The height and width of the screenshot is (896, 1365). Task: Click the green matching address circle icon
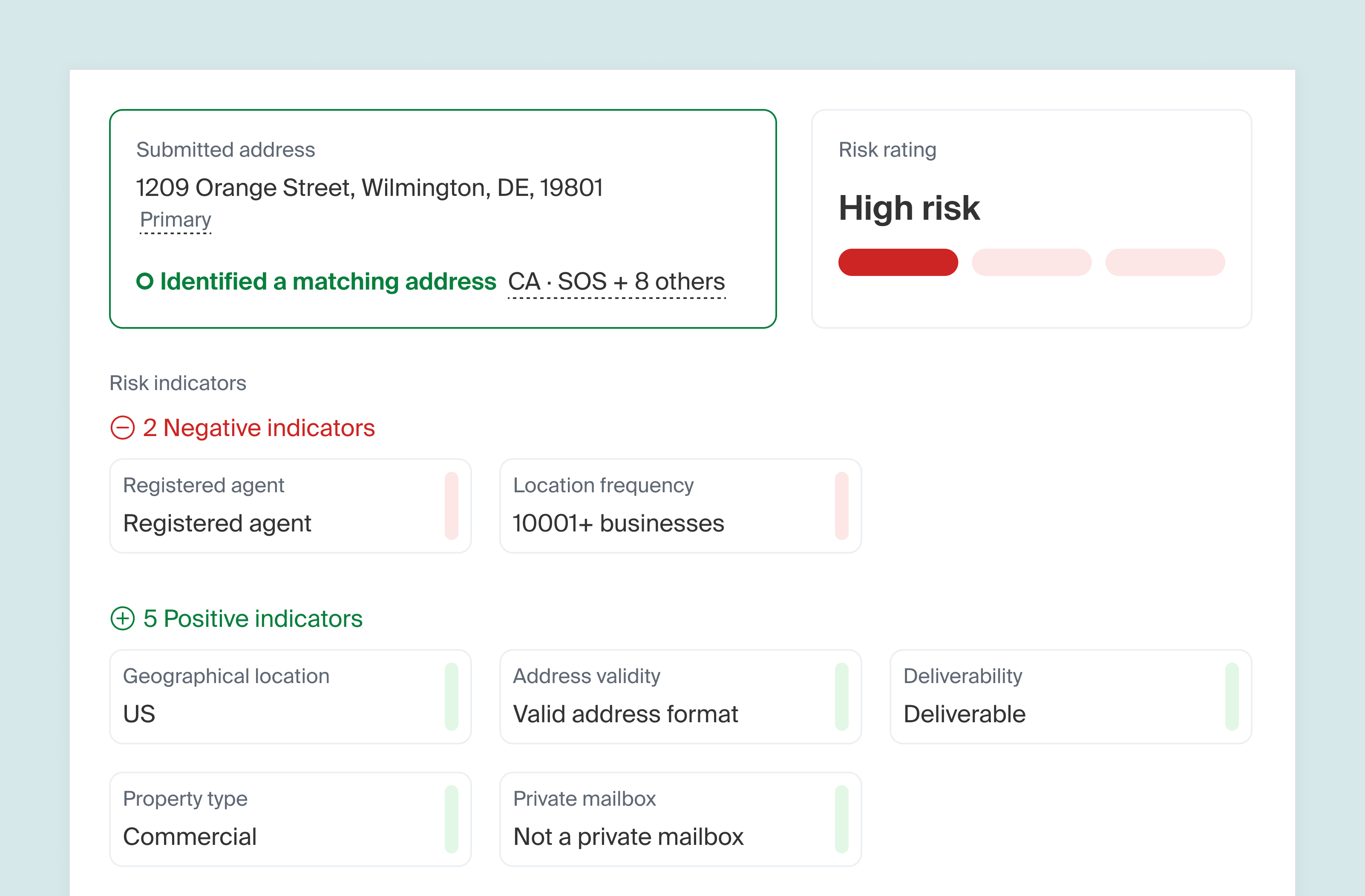pyautogui.click(x=144, y=281)
